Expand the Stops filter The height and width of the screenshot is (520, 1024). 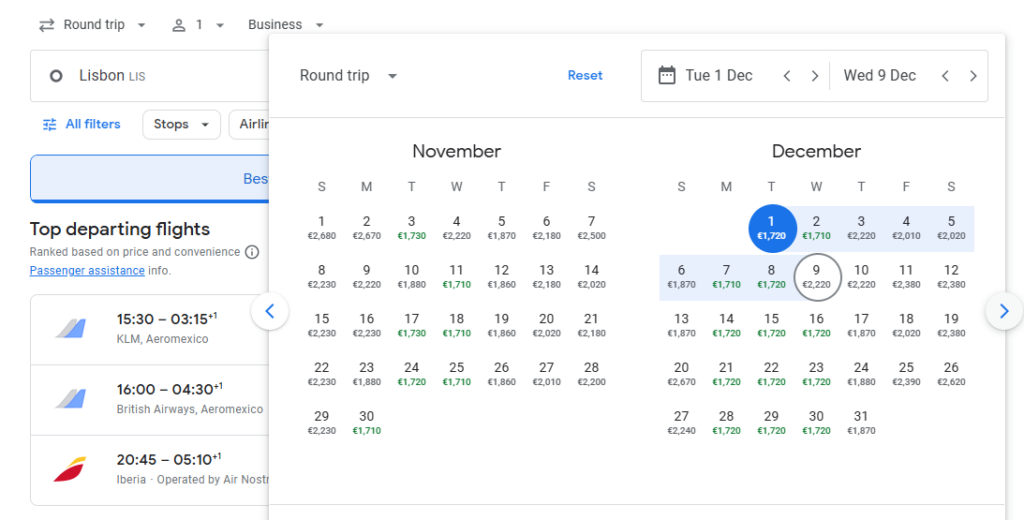182,124
